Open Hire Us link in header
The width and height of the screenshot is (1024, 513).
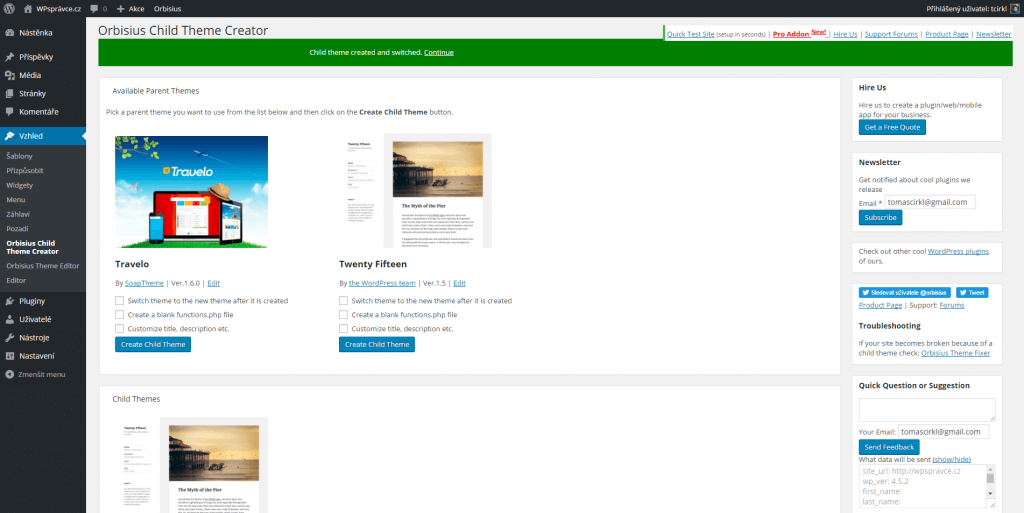845,34
